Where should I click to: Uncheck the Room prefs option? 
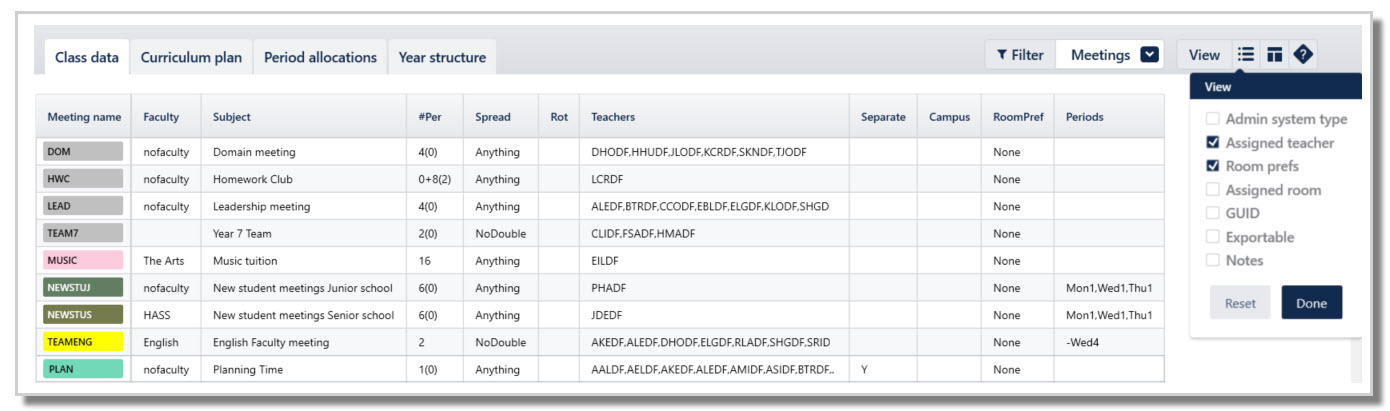pyautogui.click(x=1213, y=166)
